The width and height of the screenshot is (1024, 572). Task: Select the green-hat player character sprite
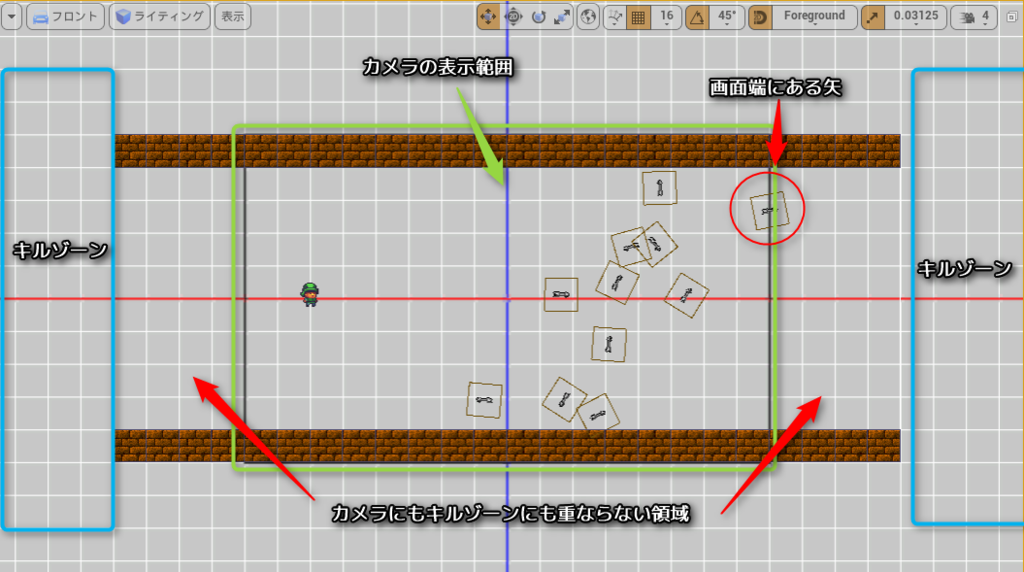[310, 294]
